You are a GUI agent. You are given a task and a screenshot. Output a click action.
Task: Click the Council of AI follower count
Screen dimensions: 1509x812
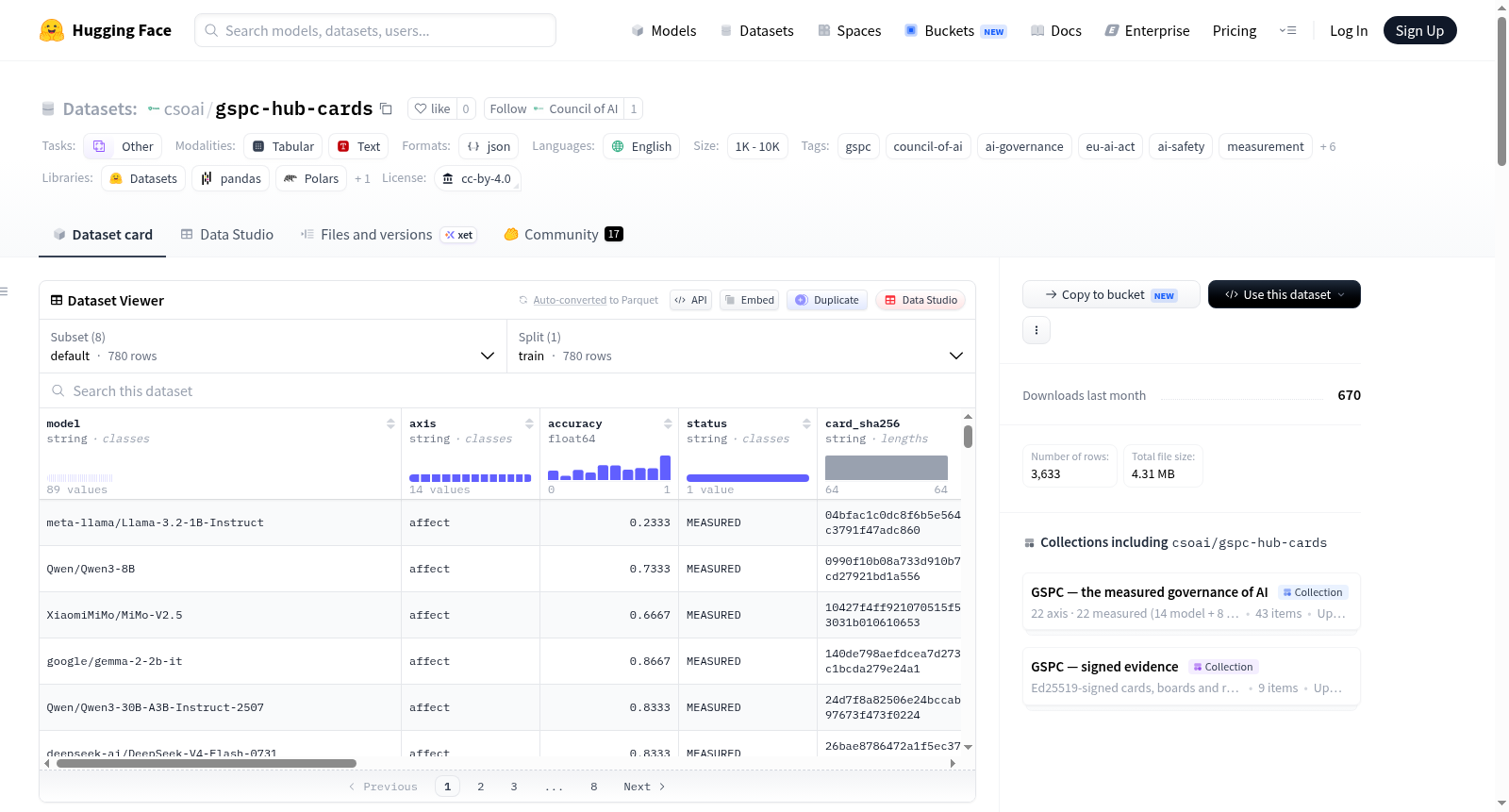pos(634,108)
